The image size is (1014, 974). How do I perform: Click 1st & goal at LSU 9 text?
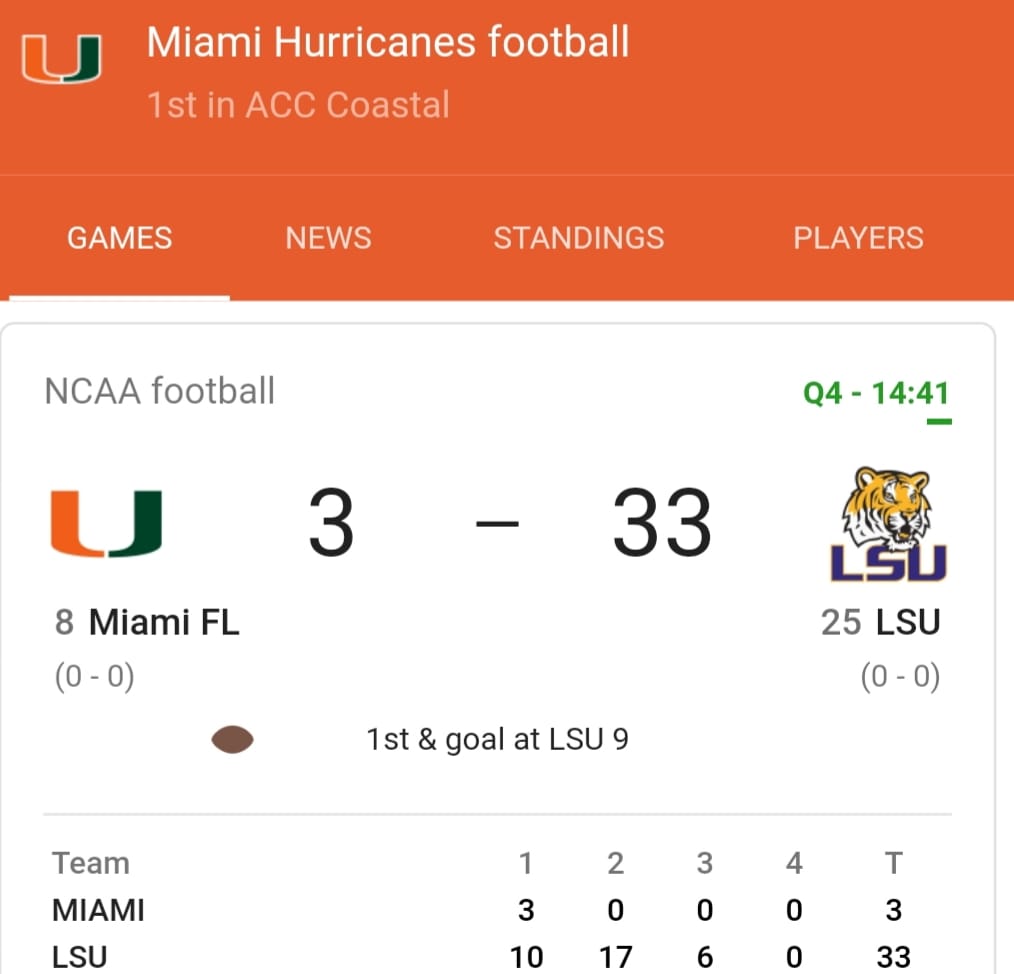click(497, 739)
